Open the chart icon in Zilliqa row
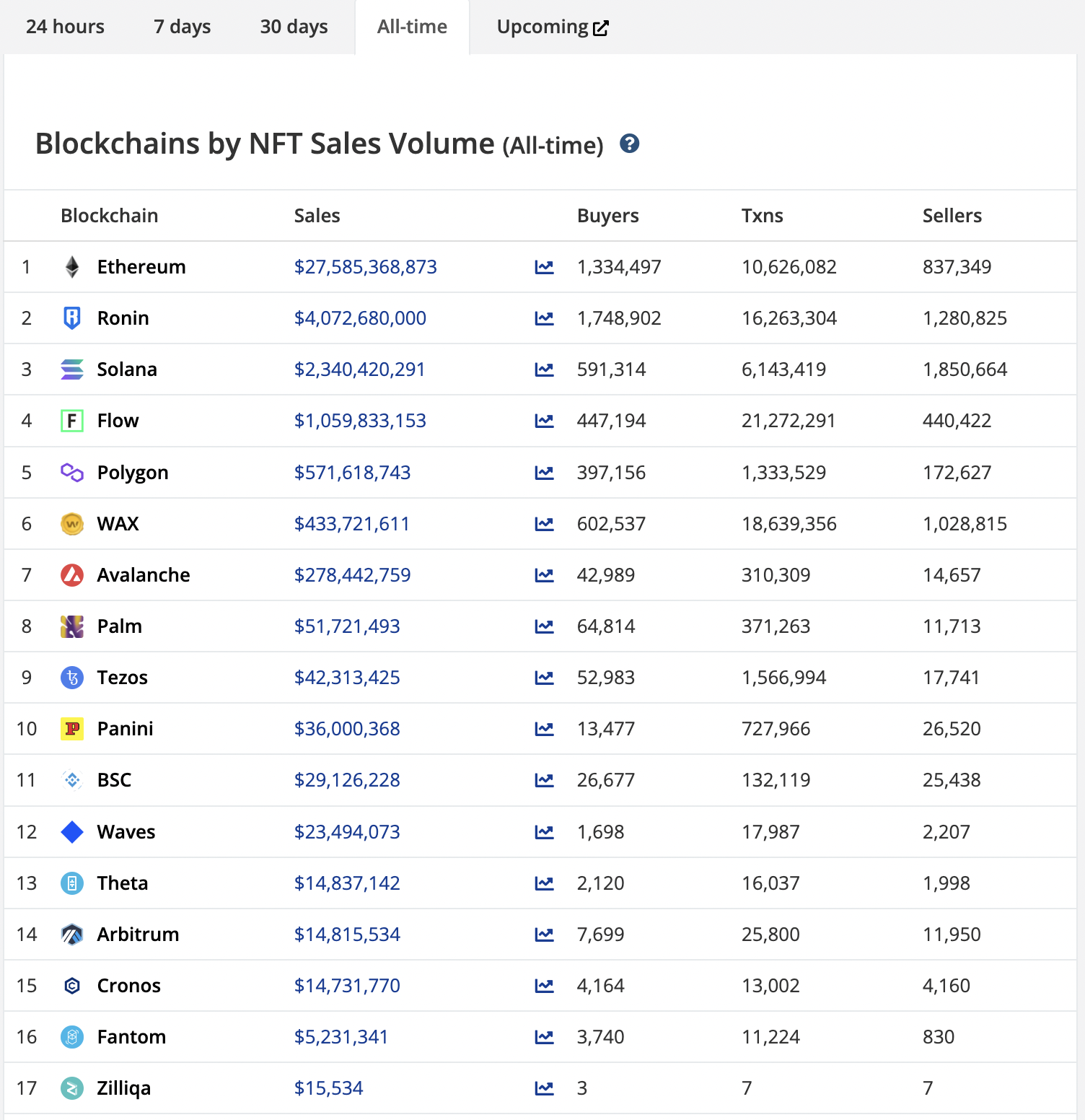Screen dimensions: 1085x1120 544,1088
